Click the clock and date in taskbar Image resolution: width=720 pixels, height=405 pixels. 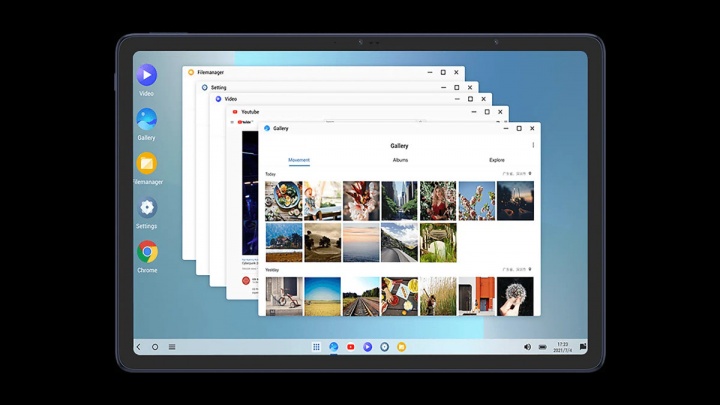562,347
